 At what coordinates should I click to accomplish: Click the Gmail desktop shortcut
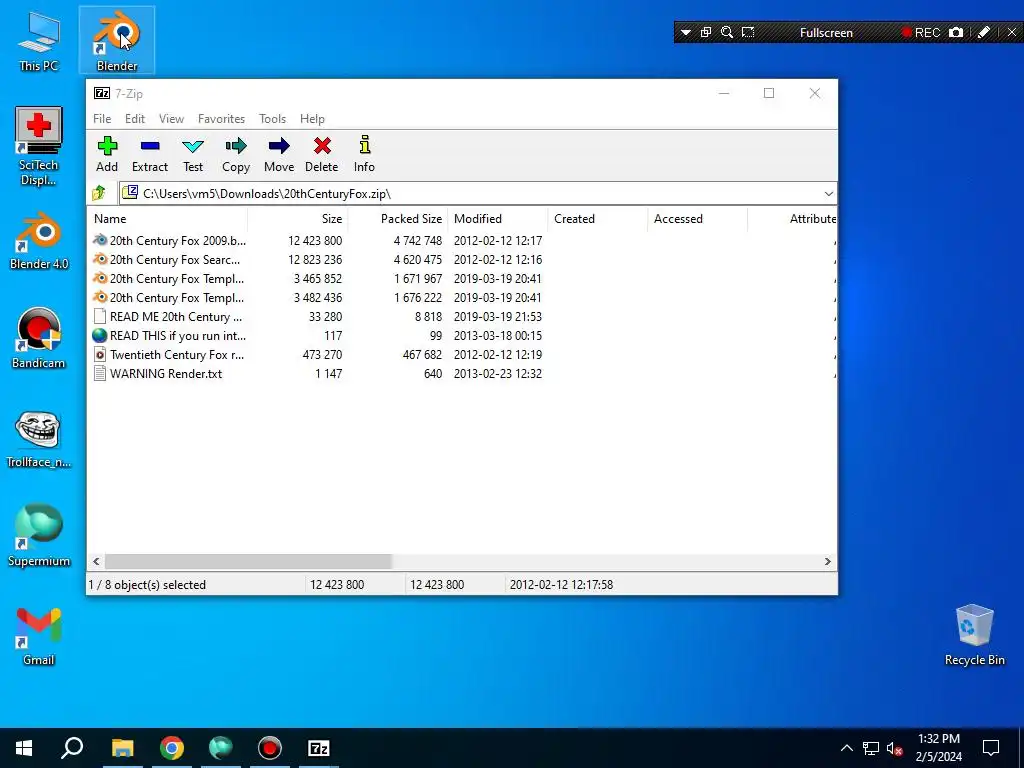point(39,636)
